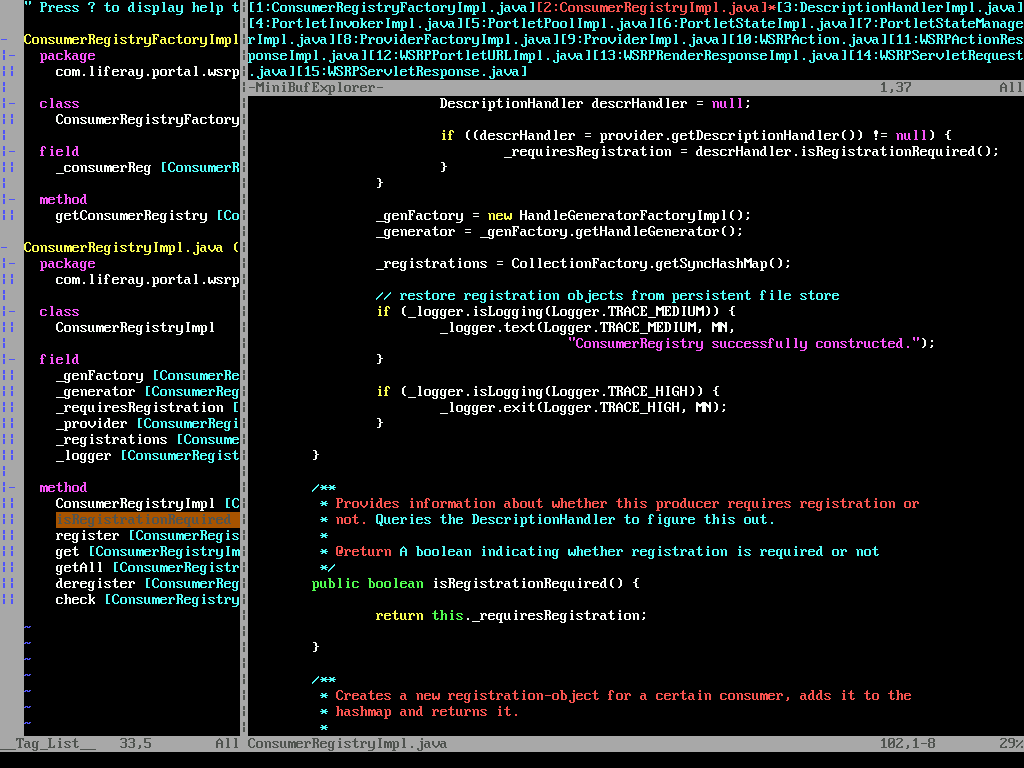
Task: Click the ConsumerRegistryImpl.java status line filename
Action: point(347,743)
